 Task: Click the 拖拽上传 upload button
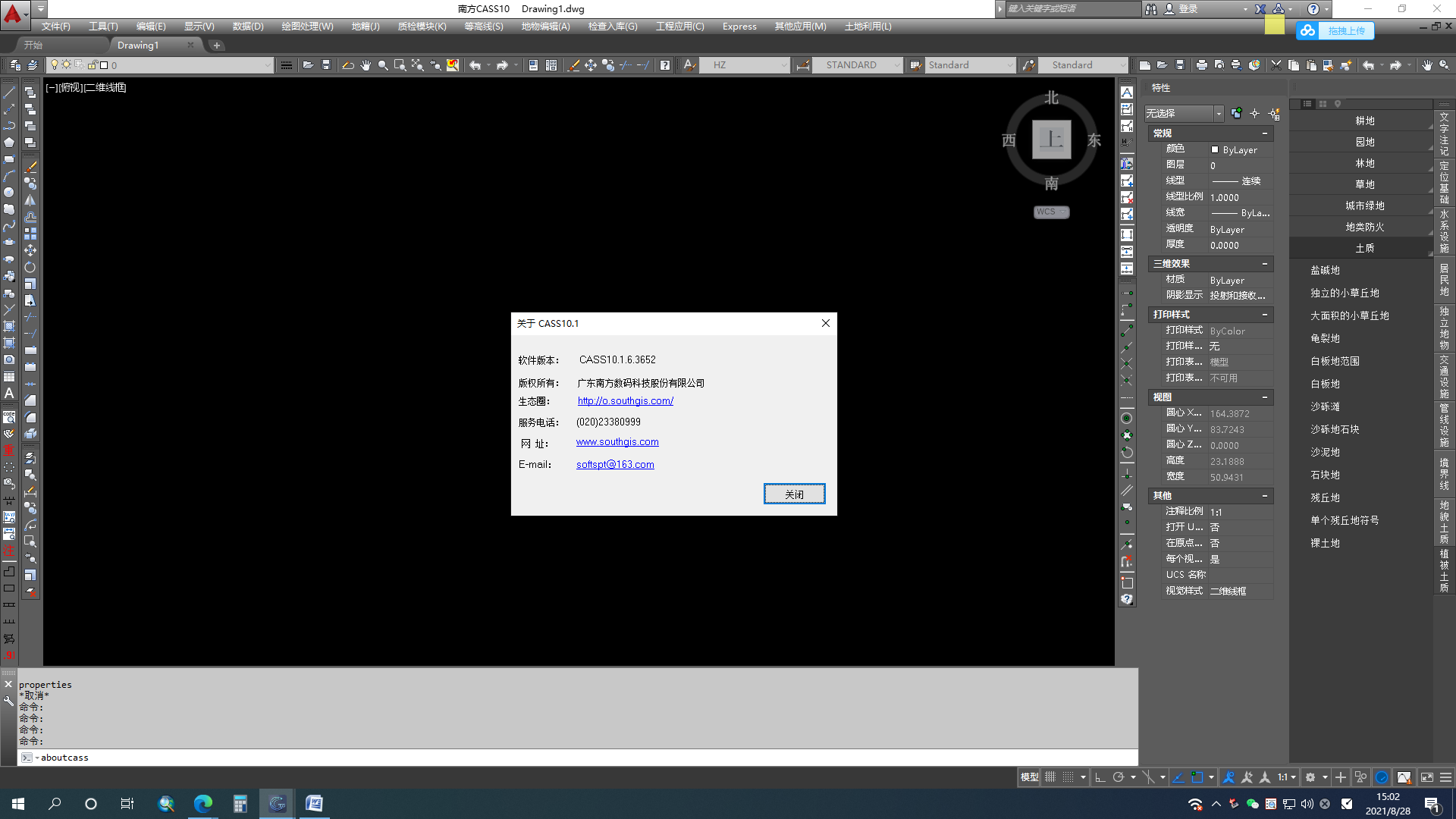1335,30
